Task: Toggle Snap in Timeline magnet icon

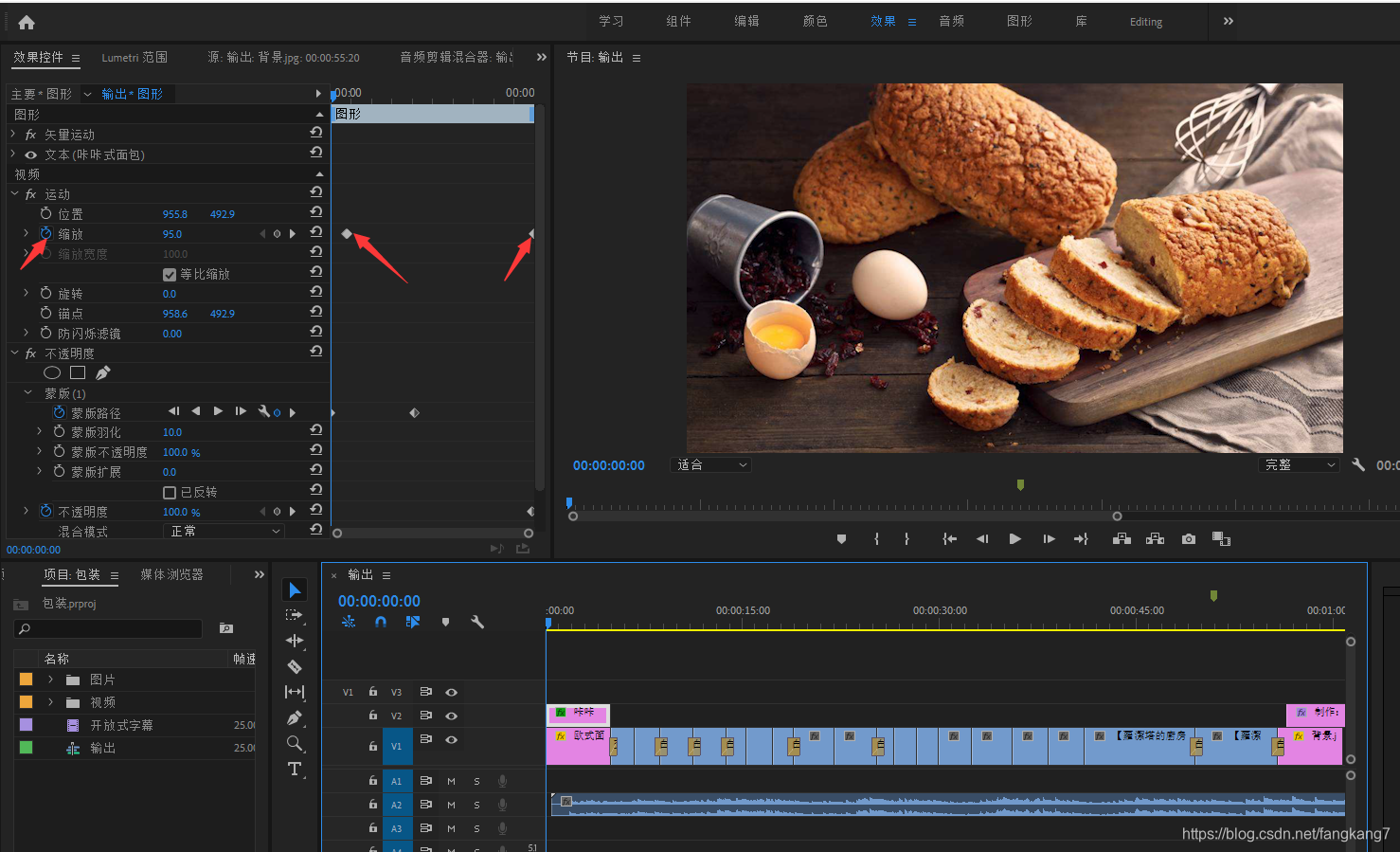Action: (x=381, y=623)
